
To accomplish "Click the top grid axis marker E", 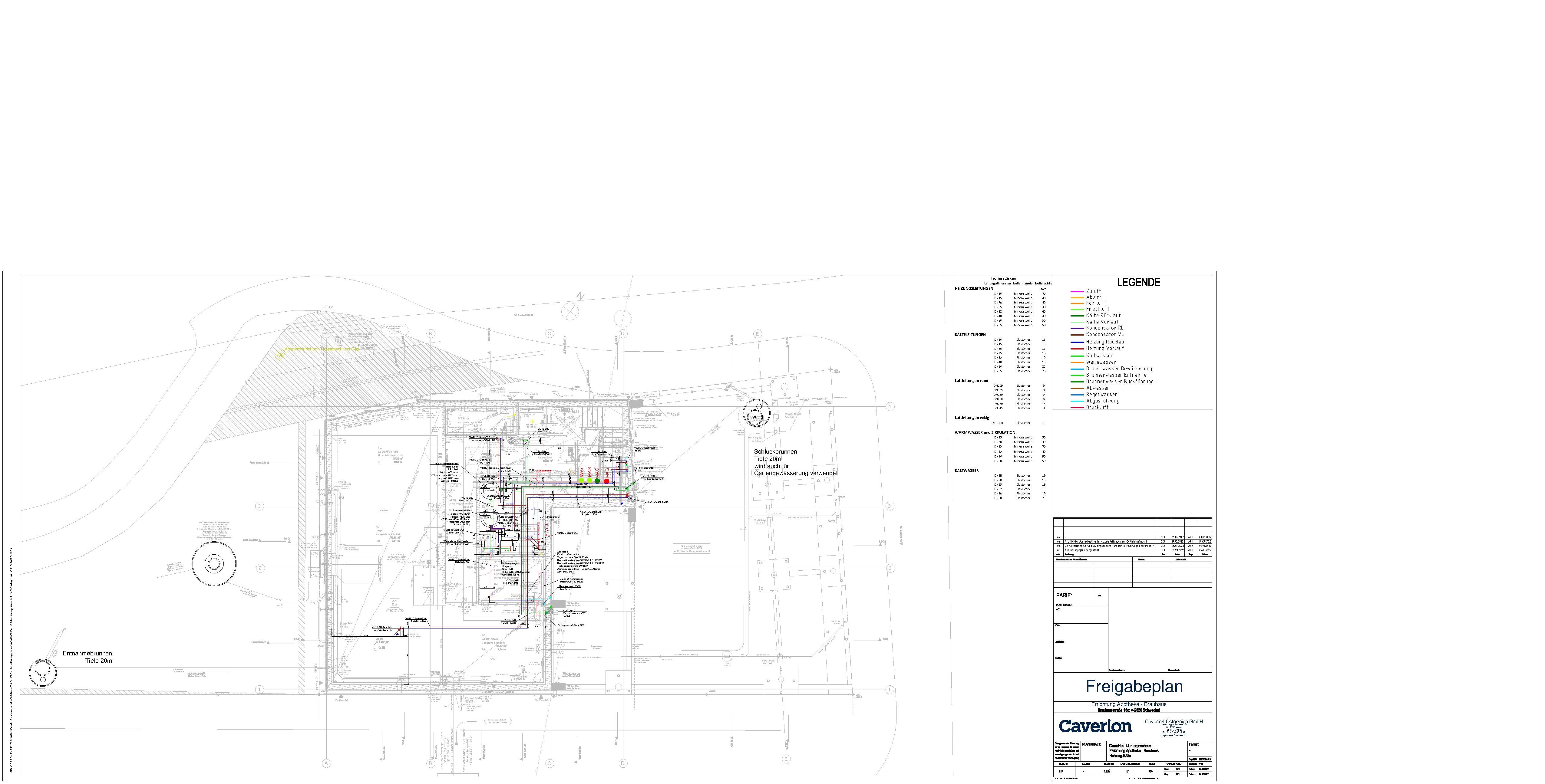I will pos(758,334).
